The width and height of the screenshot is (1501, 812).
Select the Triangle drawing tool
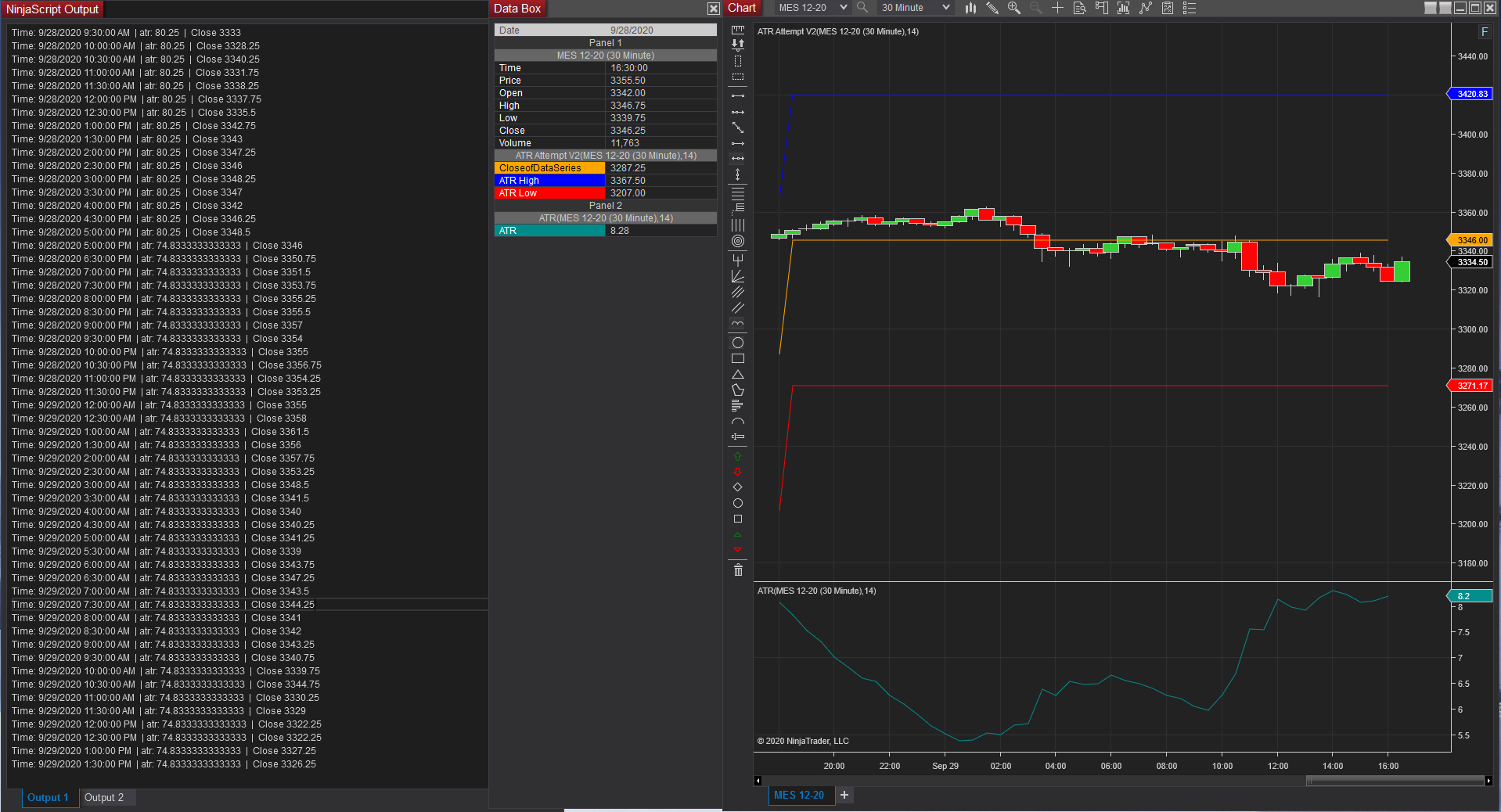click(738, 375)
